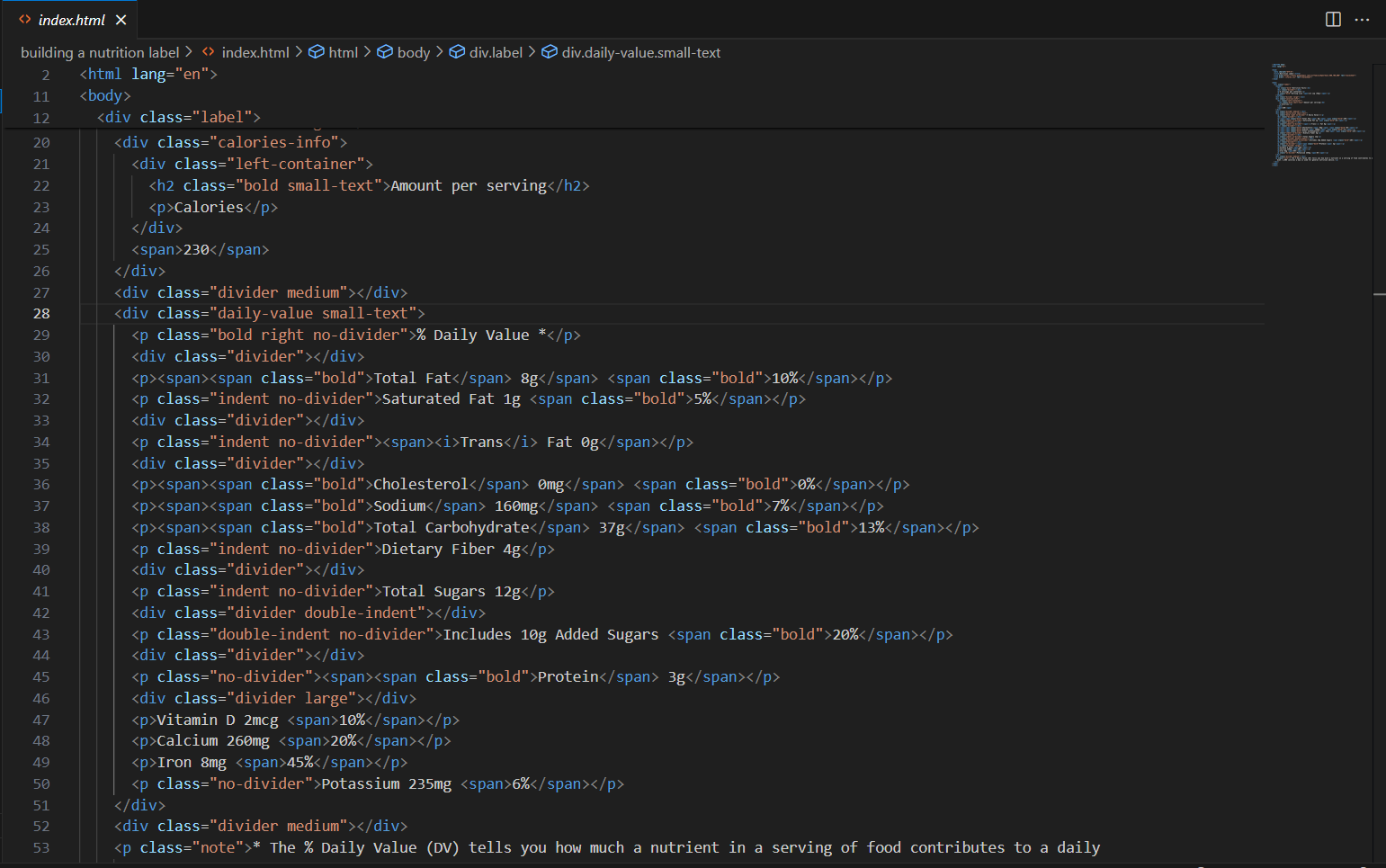Select the html breadcrumb element
Viewport: 1386px width, 868px height.
click(x=343, y=53)
